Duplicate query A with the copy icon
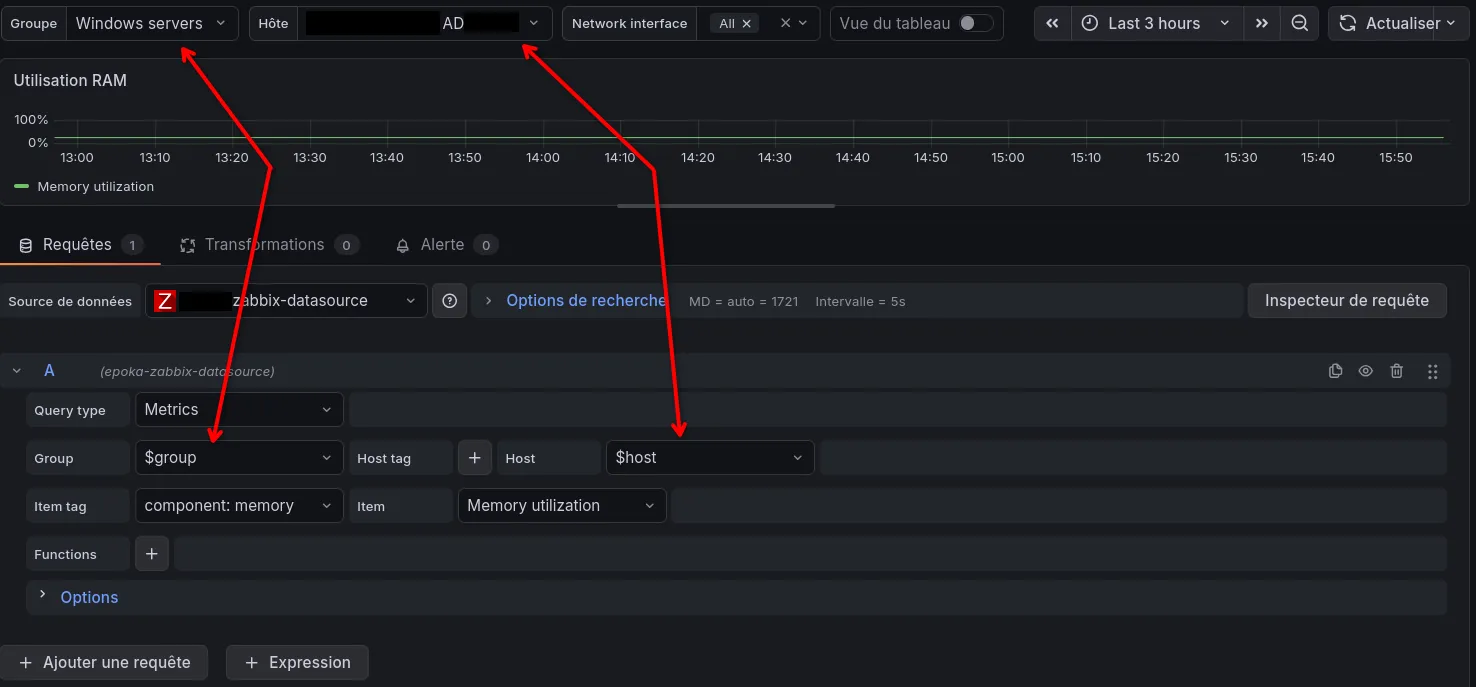 tap(1335, 371)
